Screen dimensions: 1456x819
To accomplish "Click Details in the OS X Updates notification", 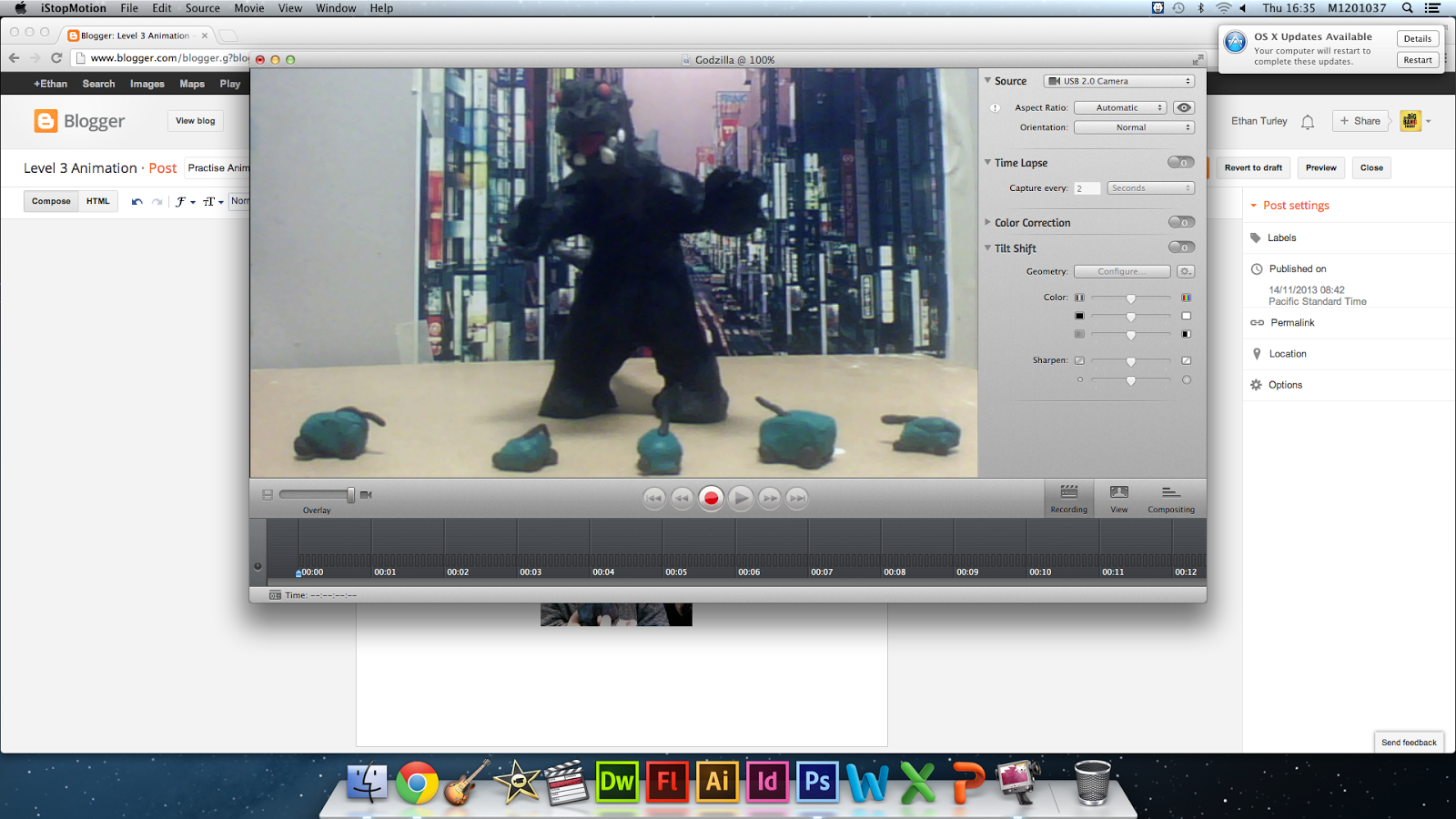I will [x=1418, y=38].
